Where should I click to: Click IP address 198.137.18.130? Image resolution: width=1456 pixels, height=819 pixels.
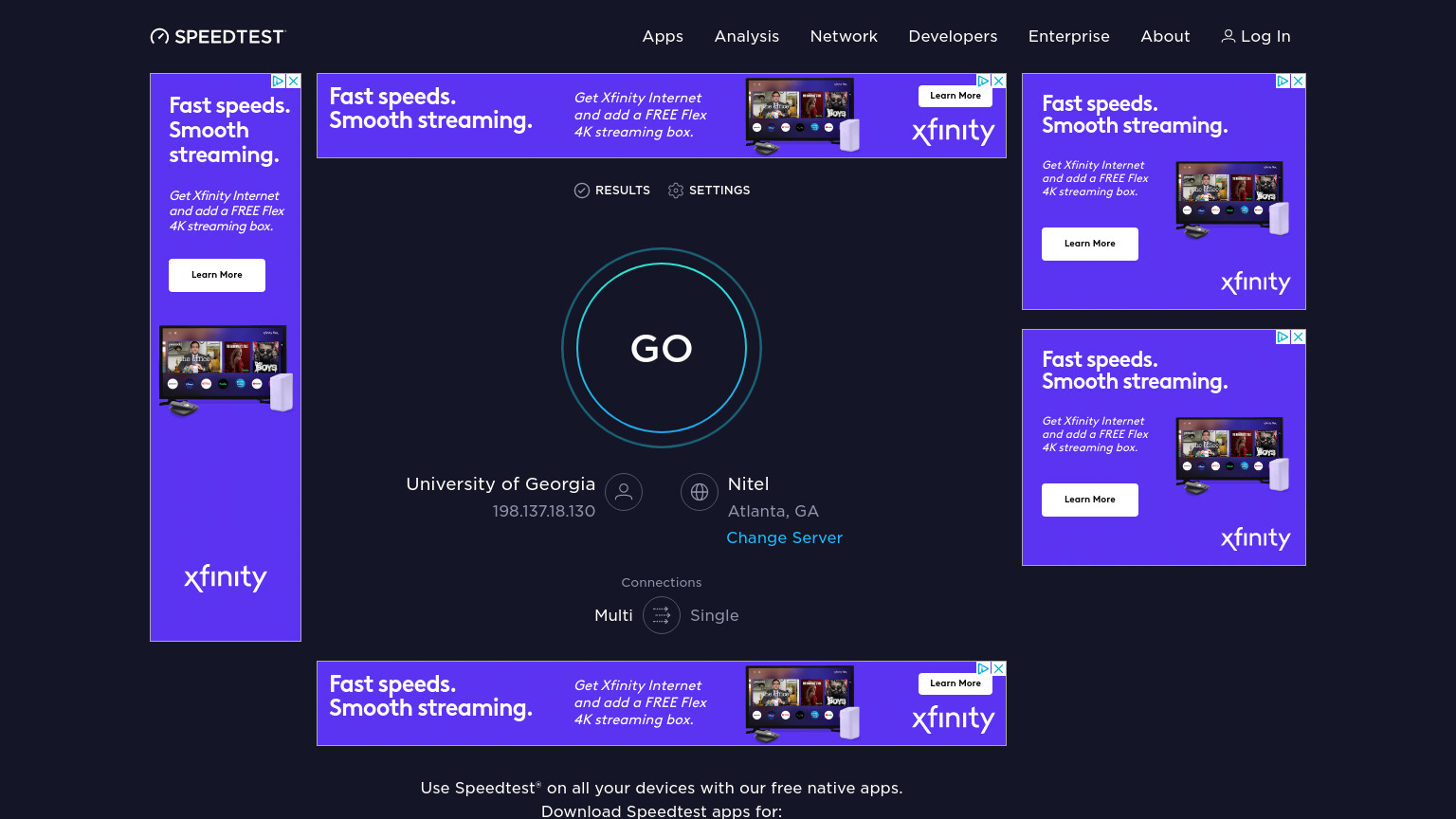[544, 511]
